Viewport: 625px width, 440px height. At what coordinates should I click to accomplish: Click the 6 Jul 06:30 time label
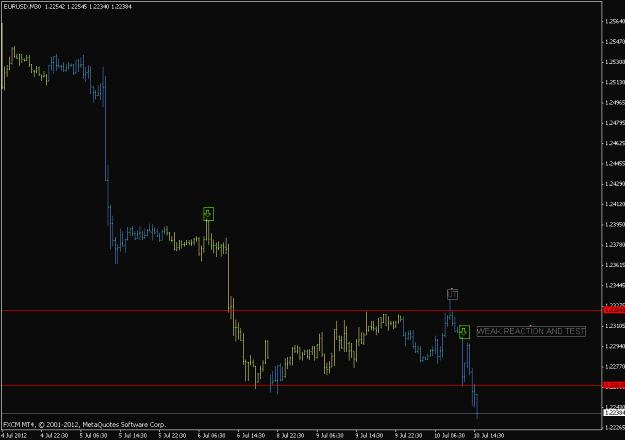(x=212, y=436)
